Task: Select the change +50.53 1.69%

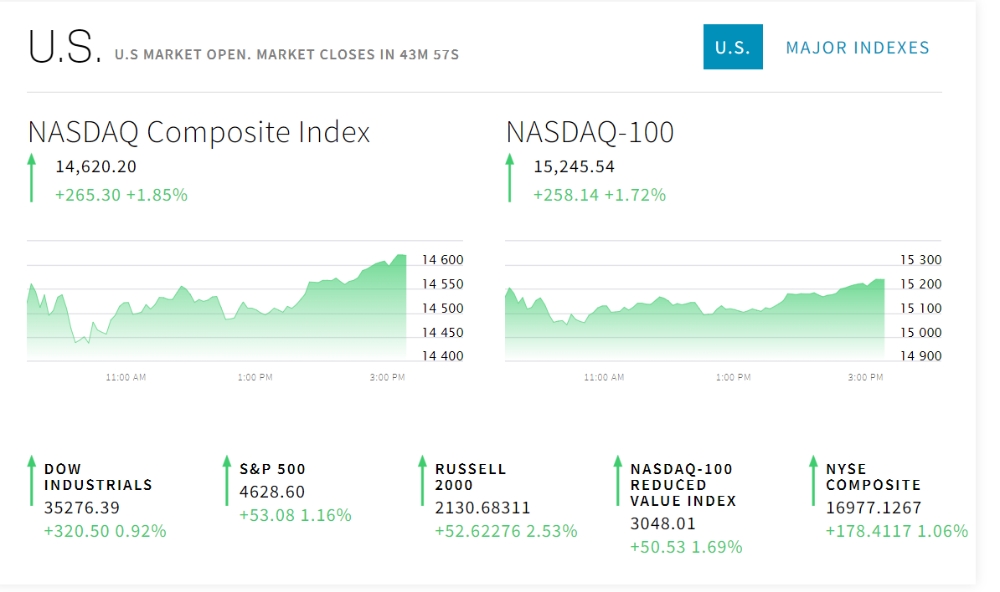Action: click(686, 547)
